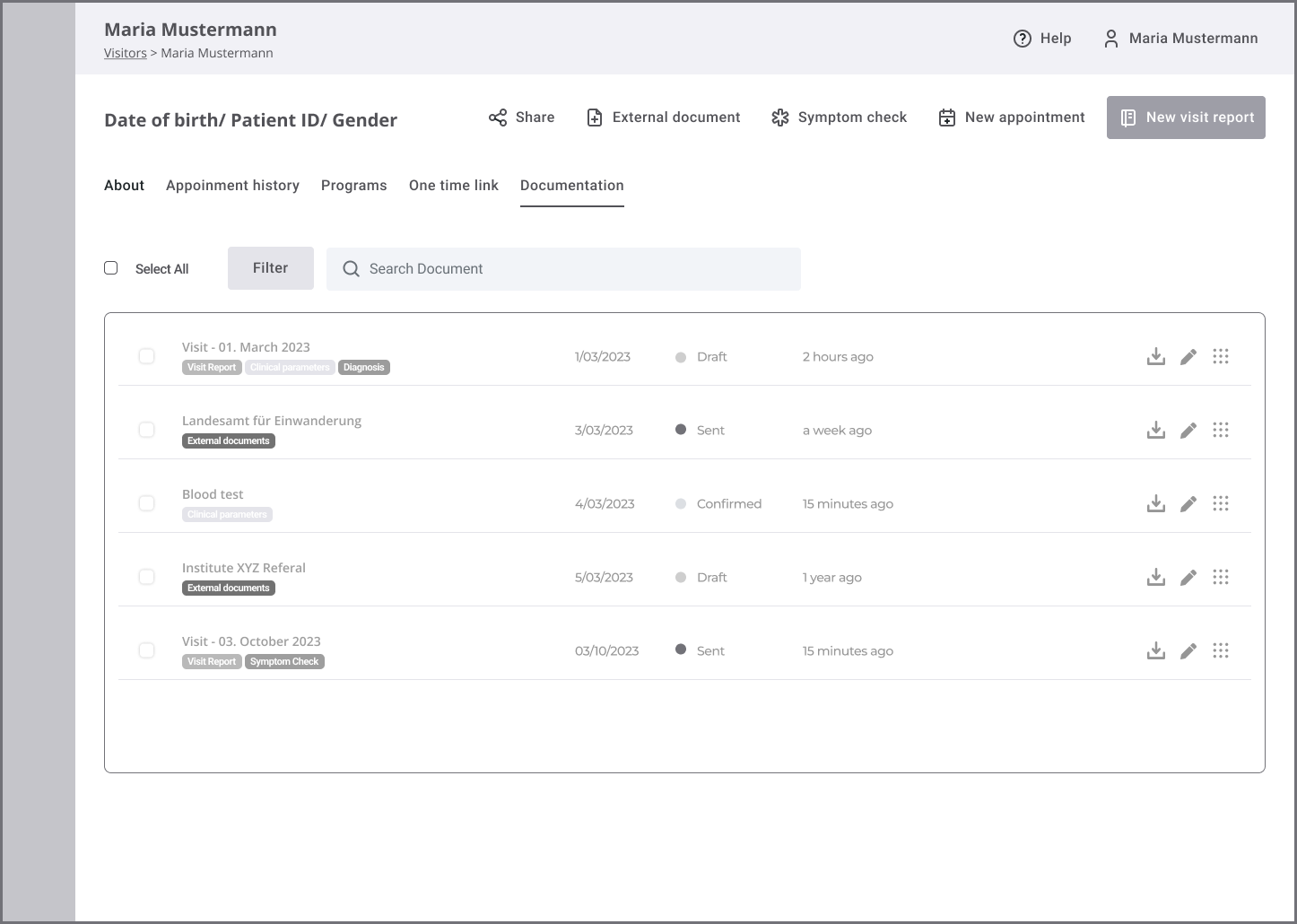The image size is (1297, 924).
Task: Click the 'a week ago' timestamp
Action: click(x=837, y=430)
